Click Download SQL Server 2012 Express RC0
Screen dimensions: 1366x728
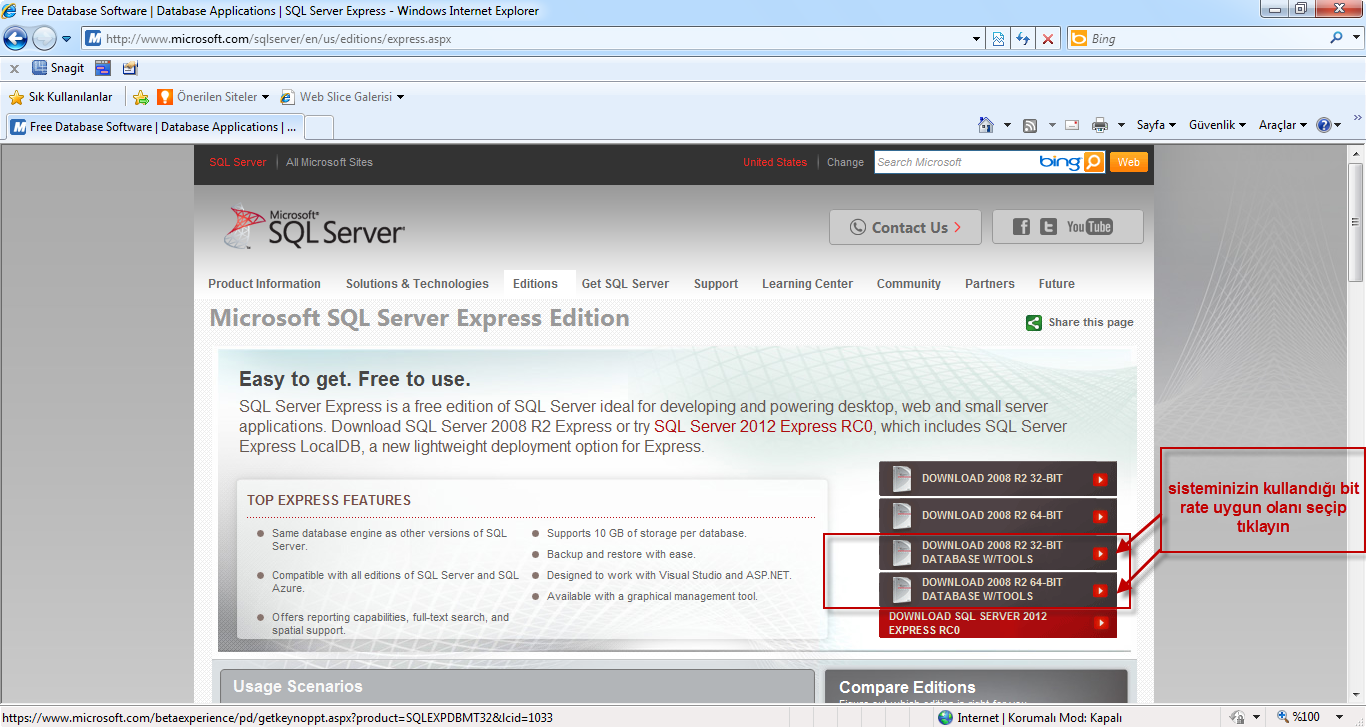point(998,623)
